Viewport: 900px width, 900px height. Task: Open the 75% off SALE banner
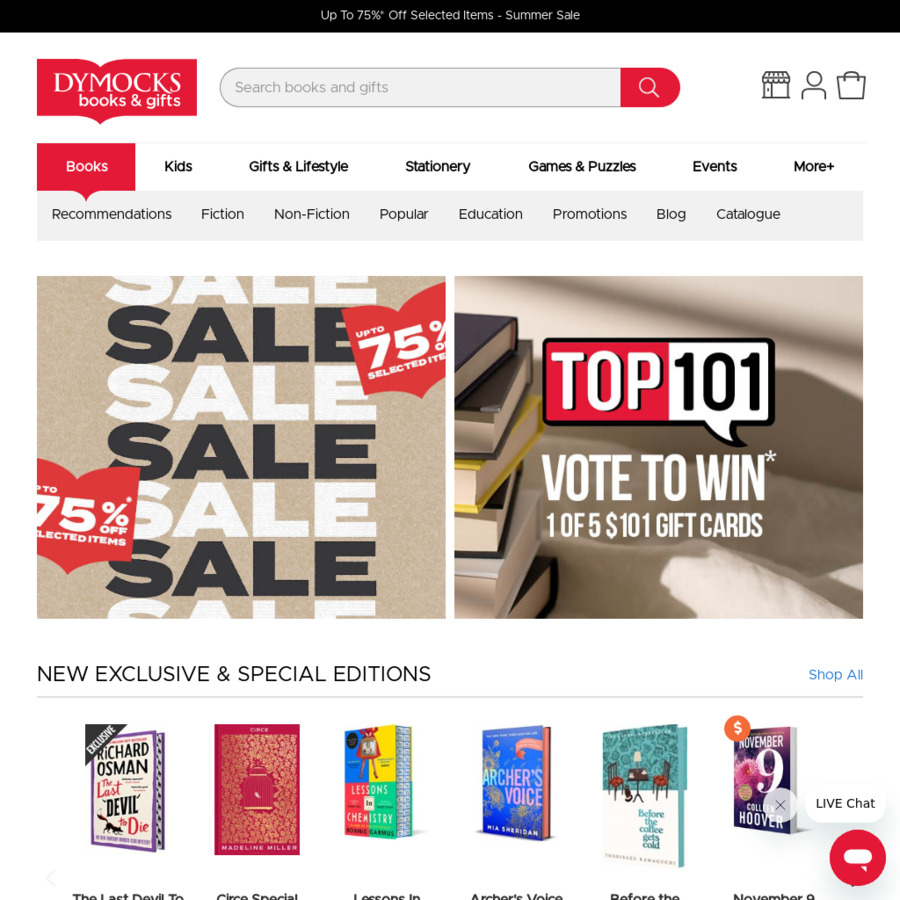[x=241, y=447]
